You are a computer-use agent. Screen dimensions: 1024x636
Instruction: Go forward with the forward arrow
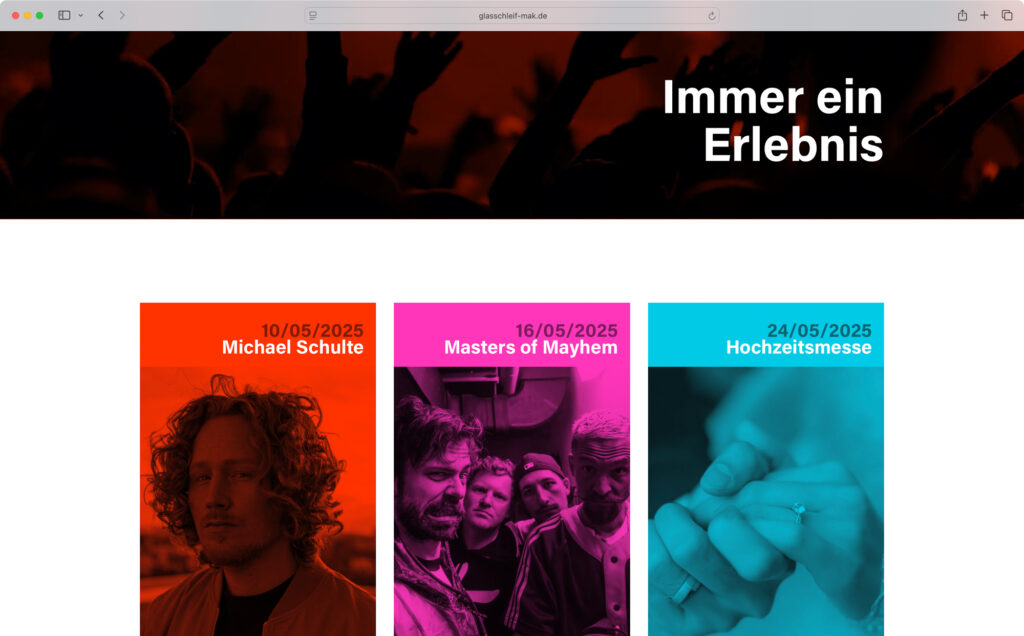pos(122,15)
